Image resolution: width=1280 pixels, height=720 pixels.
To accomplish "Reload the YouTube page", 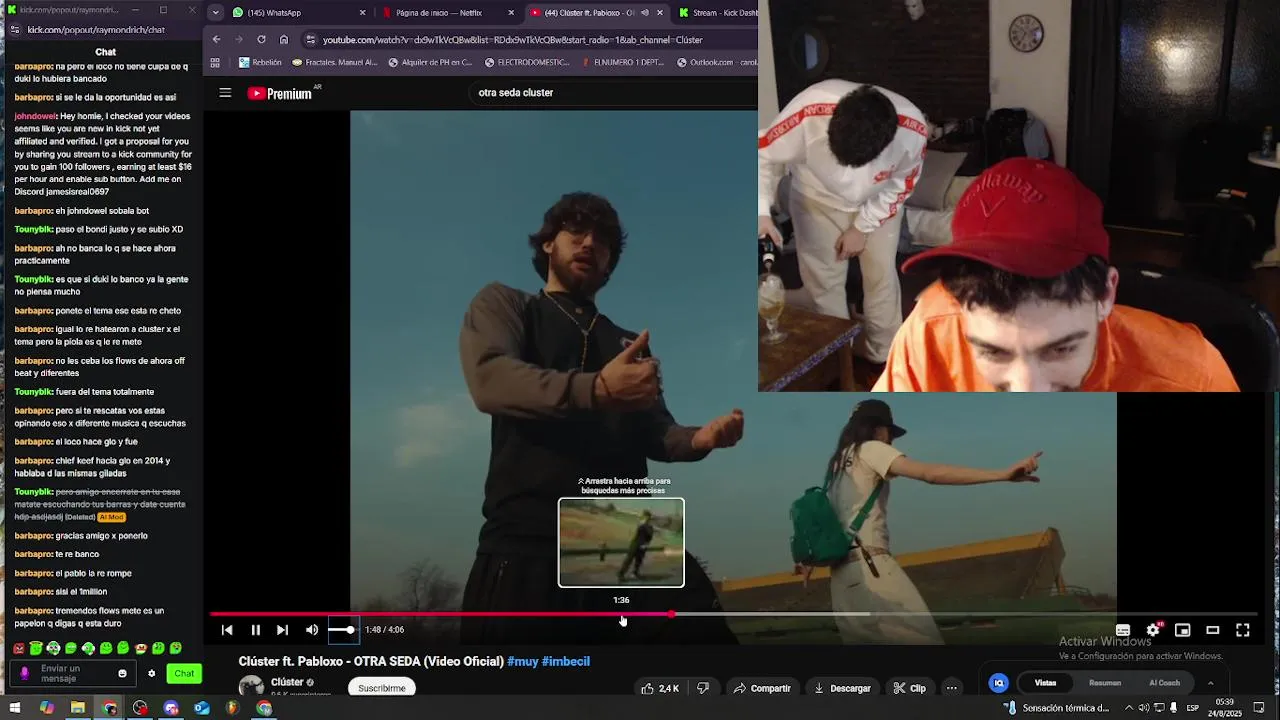I will point(261,40).
